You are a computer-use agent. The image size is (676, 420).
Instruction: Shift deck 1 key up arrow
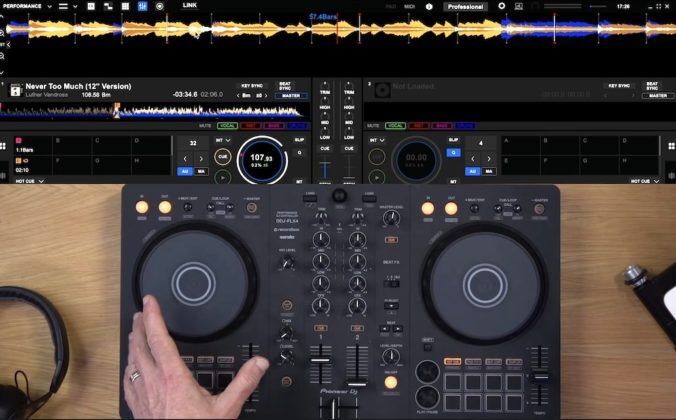(x=266, y=95)
